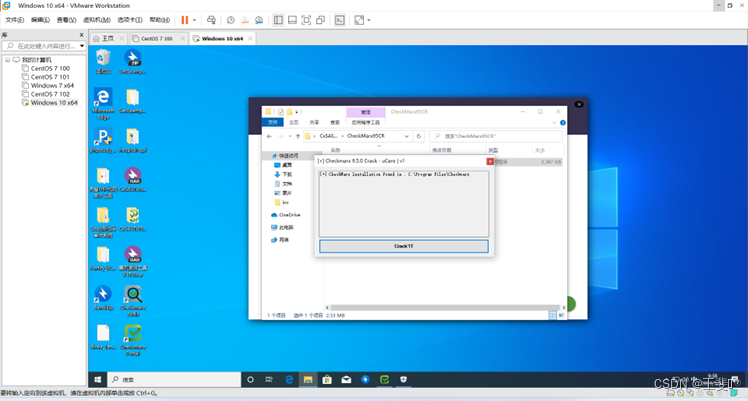Click the library search input field
The width and height of the screenshot is (748, 401).
pos(42,46)
